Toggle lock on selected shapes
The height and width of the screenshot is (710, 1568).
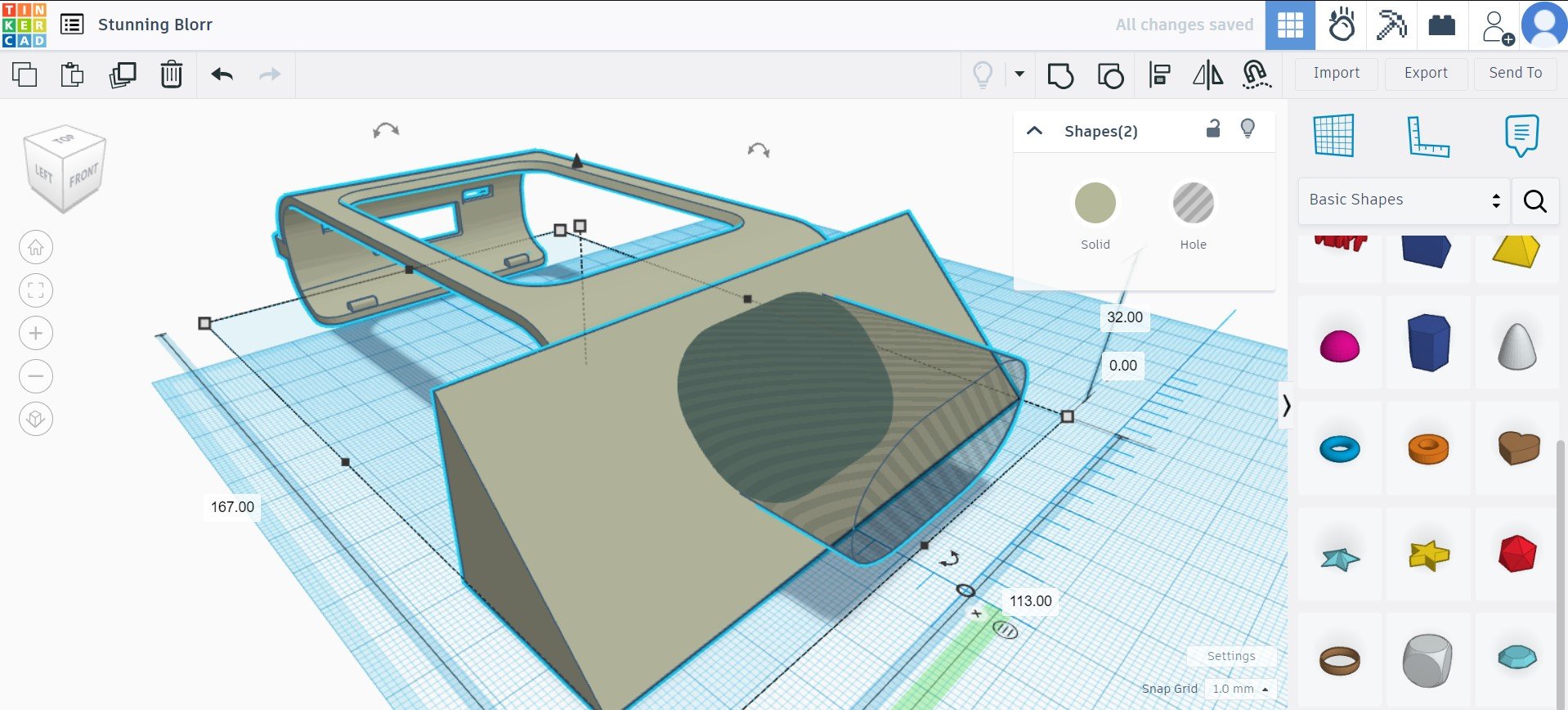pos(1213,129)
